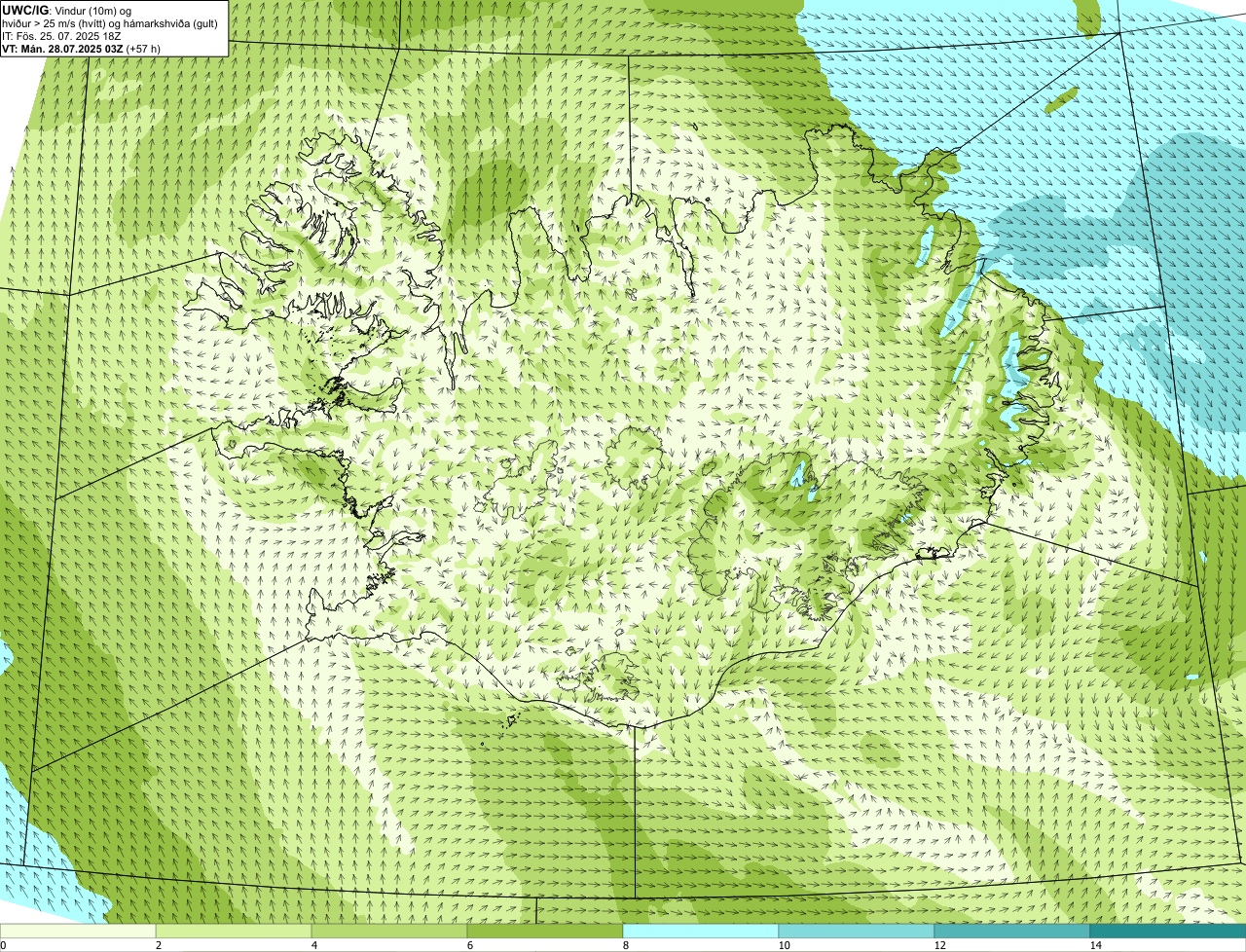Click the dark teal swatch above 14
The image size is (1246, 952).
click(1168, 931)
